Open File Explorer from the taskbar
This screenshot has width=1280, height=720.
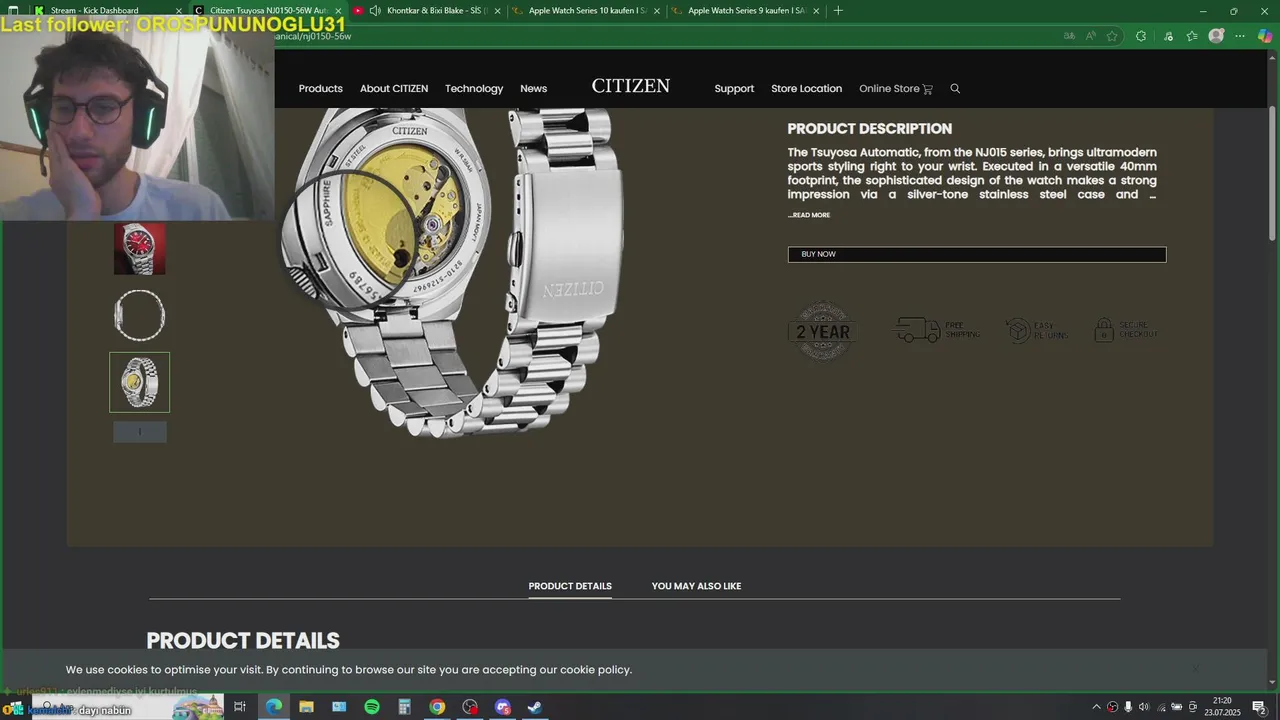pyautogui.click(x=306, y=707)
